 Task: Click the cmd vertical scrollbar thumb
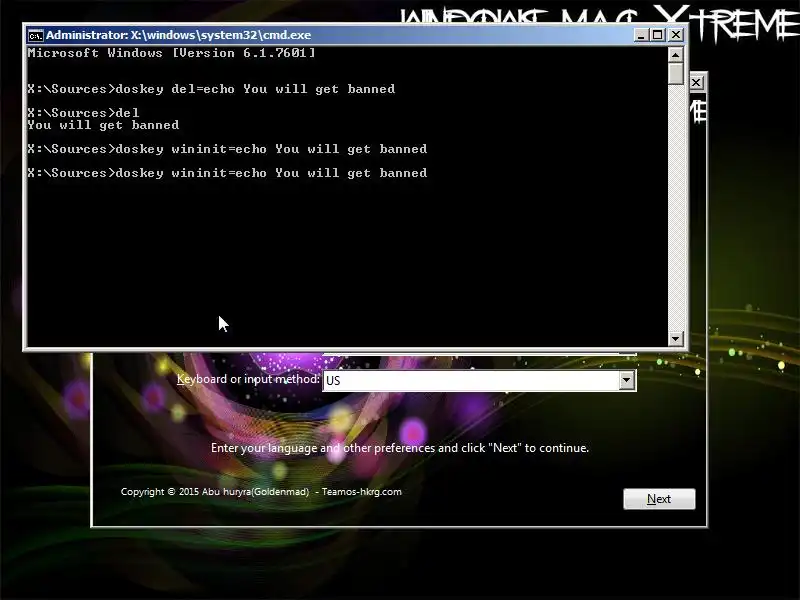point(676,74)
